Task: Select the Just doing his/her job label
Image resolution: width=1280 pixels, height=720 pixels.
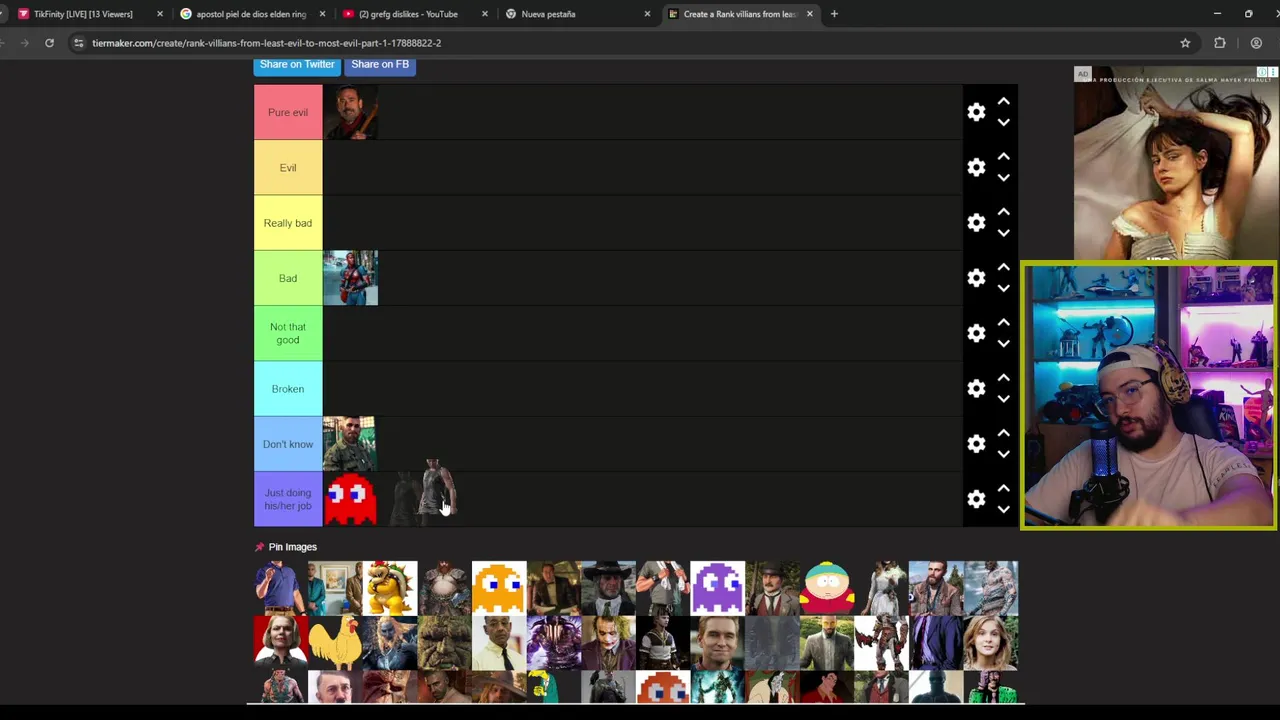Action: [288, 499]
